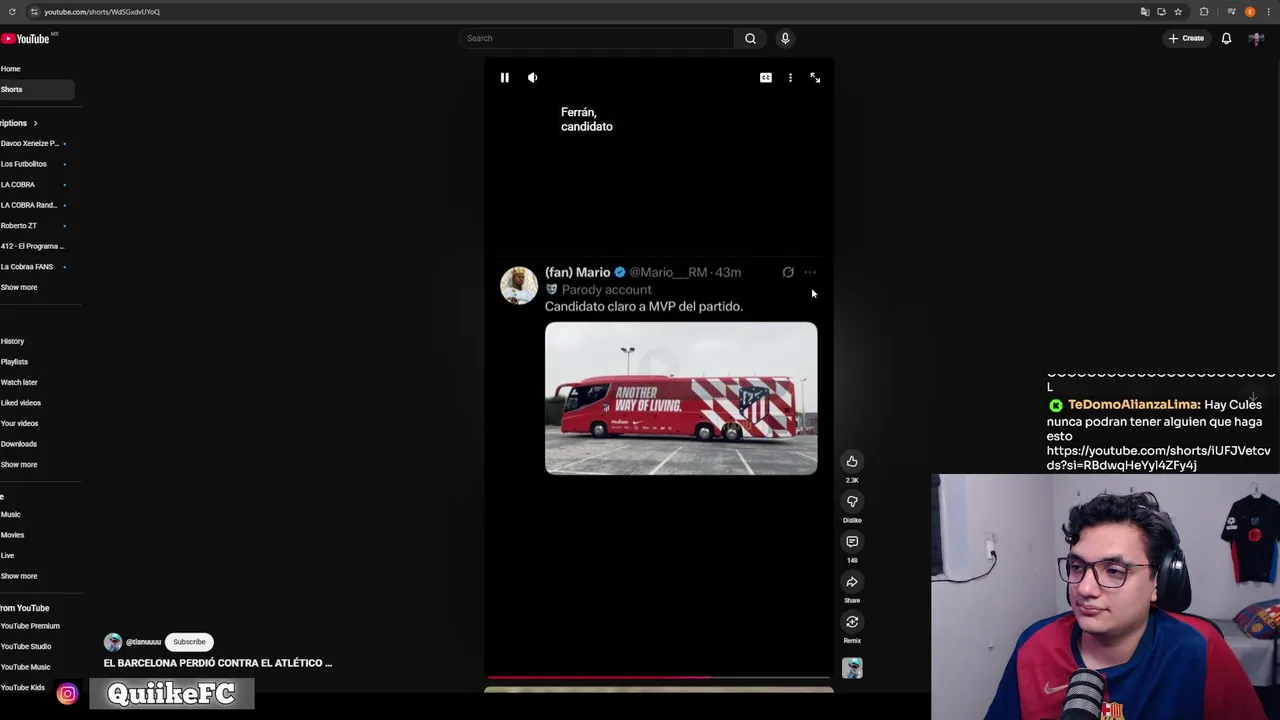The width and height of the screenshot is (1280, 720).
Task: Go to the YouTube home logo
Action: point(27,38)
